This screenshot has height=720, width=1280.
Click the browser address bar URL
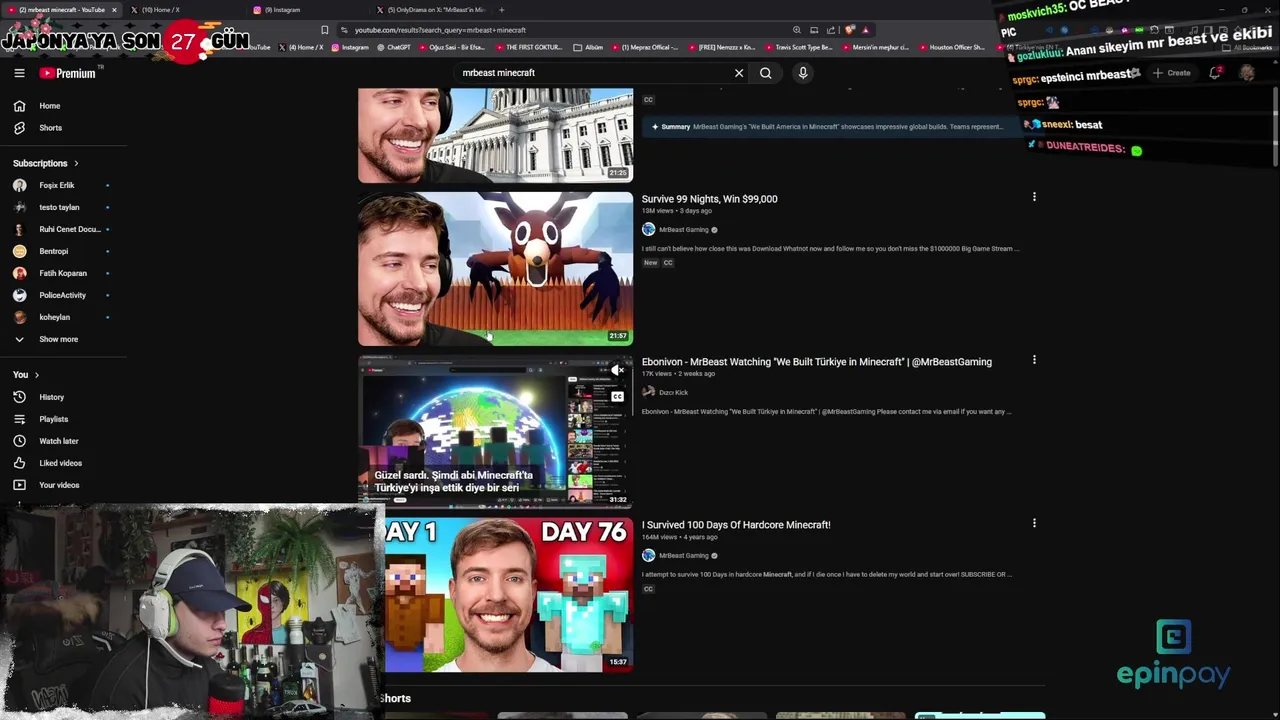[x=440, y=30]
